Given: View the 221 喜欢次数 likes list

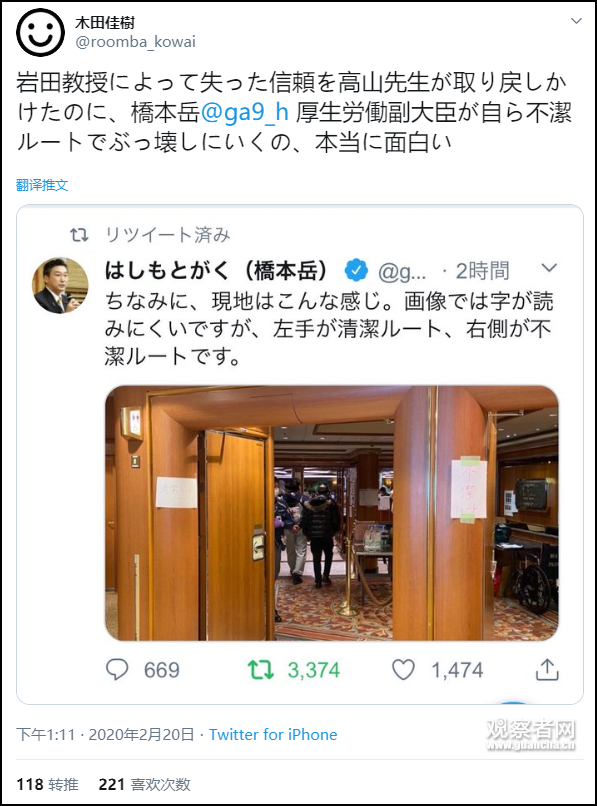Looking at the screenshot, I should click(144, 784).
